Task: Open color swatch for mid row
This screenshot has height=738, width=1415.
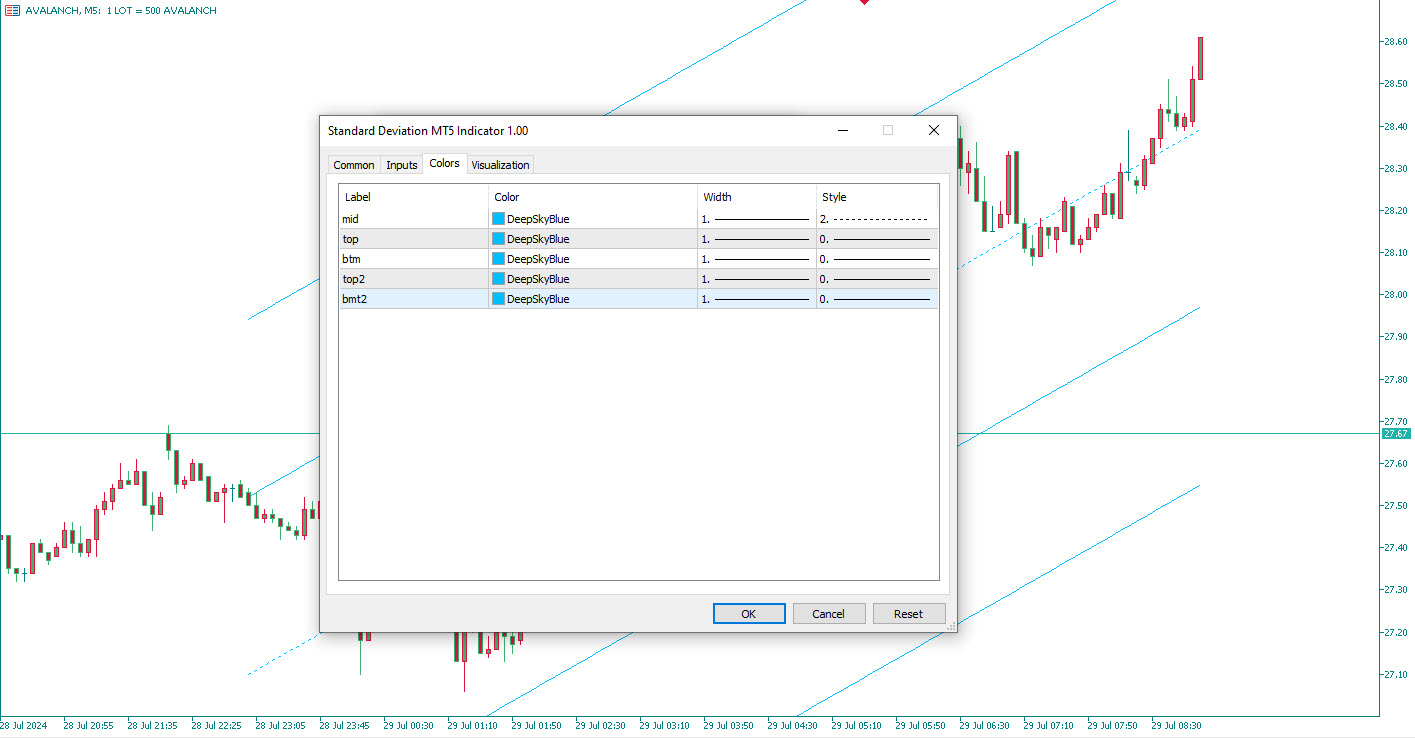Action: pos(499,219)
